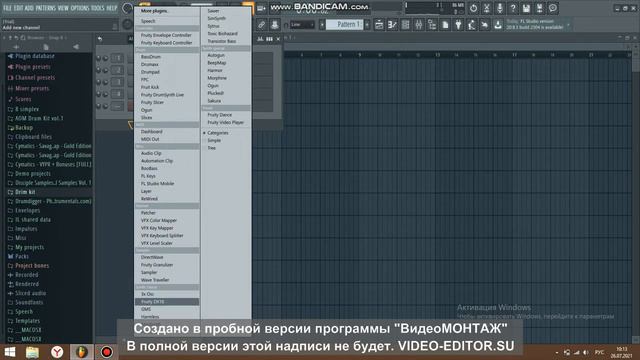Expand the Packs folder in the browser
This screenshot has width=640, height=360.
pos(22,256)
